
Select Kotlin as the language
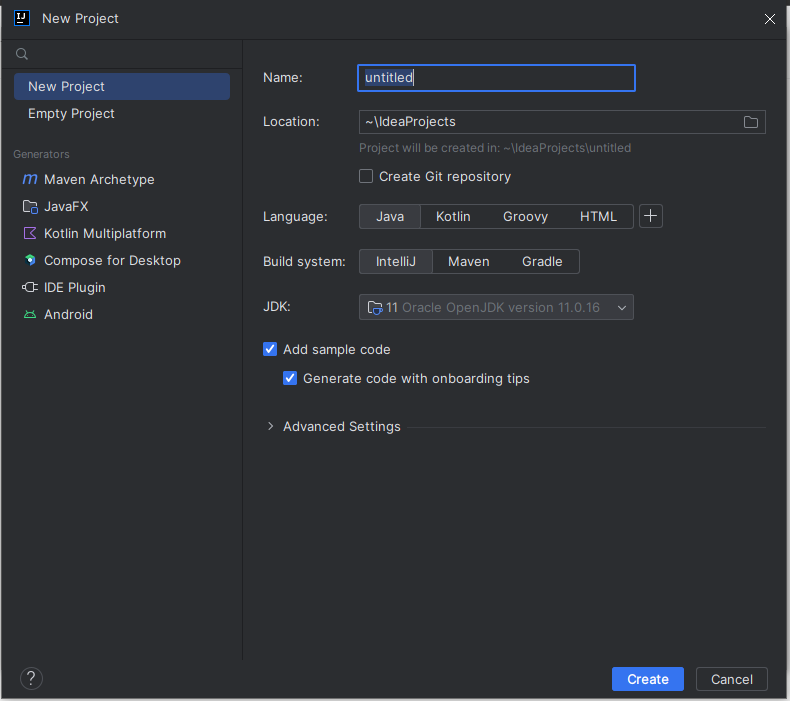click(x=453, y=217)
